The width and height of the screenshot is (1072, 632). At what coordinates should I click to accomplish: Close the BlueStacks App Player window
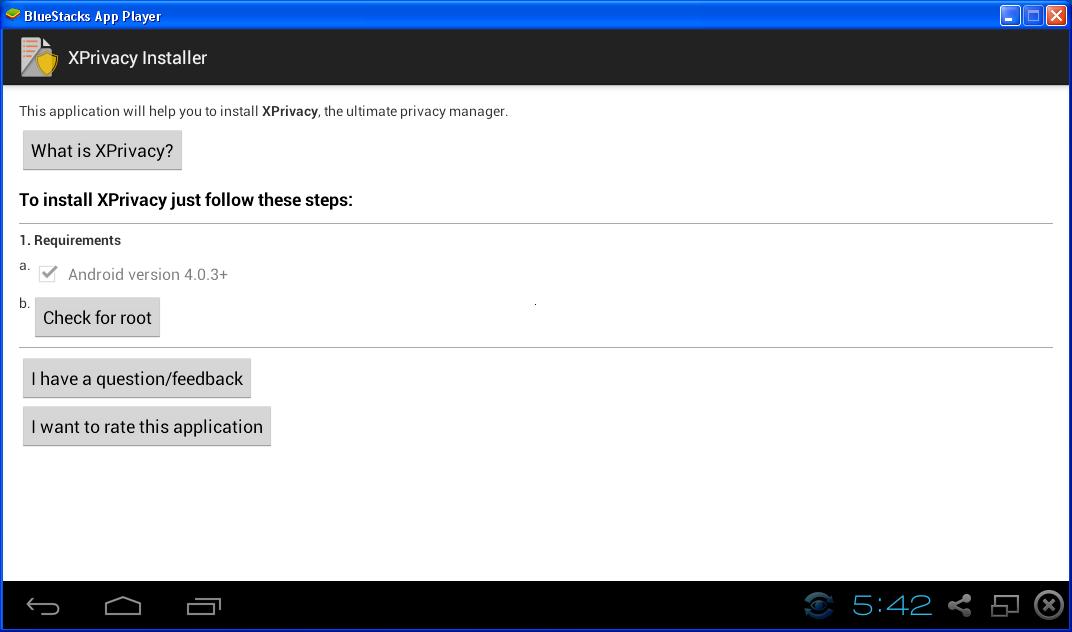click(x=1057, y=15)
